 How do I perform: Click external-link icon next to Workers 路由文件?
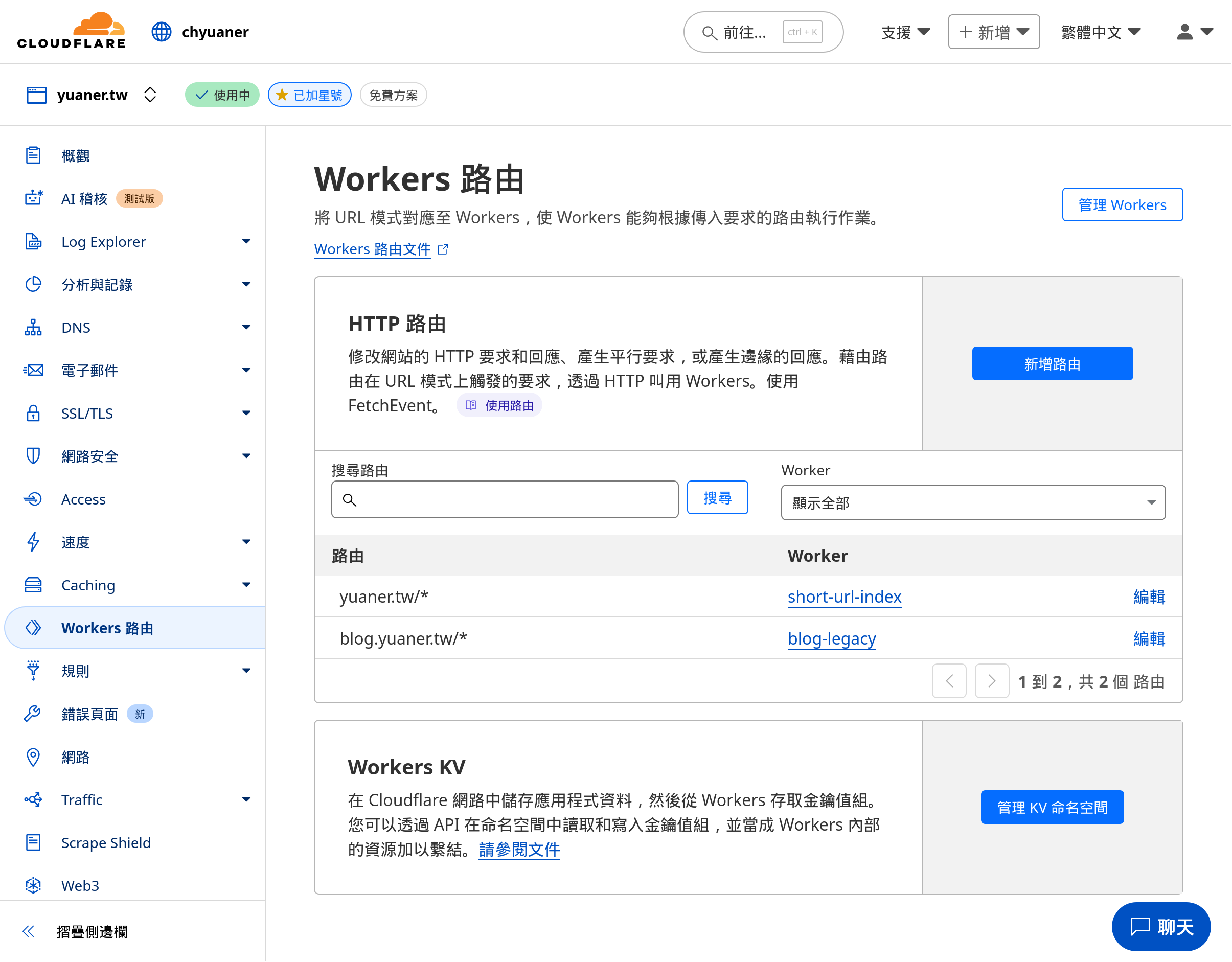pyautogui.click(x=443, y=249)
